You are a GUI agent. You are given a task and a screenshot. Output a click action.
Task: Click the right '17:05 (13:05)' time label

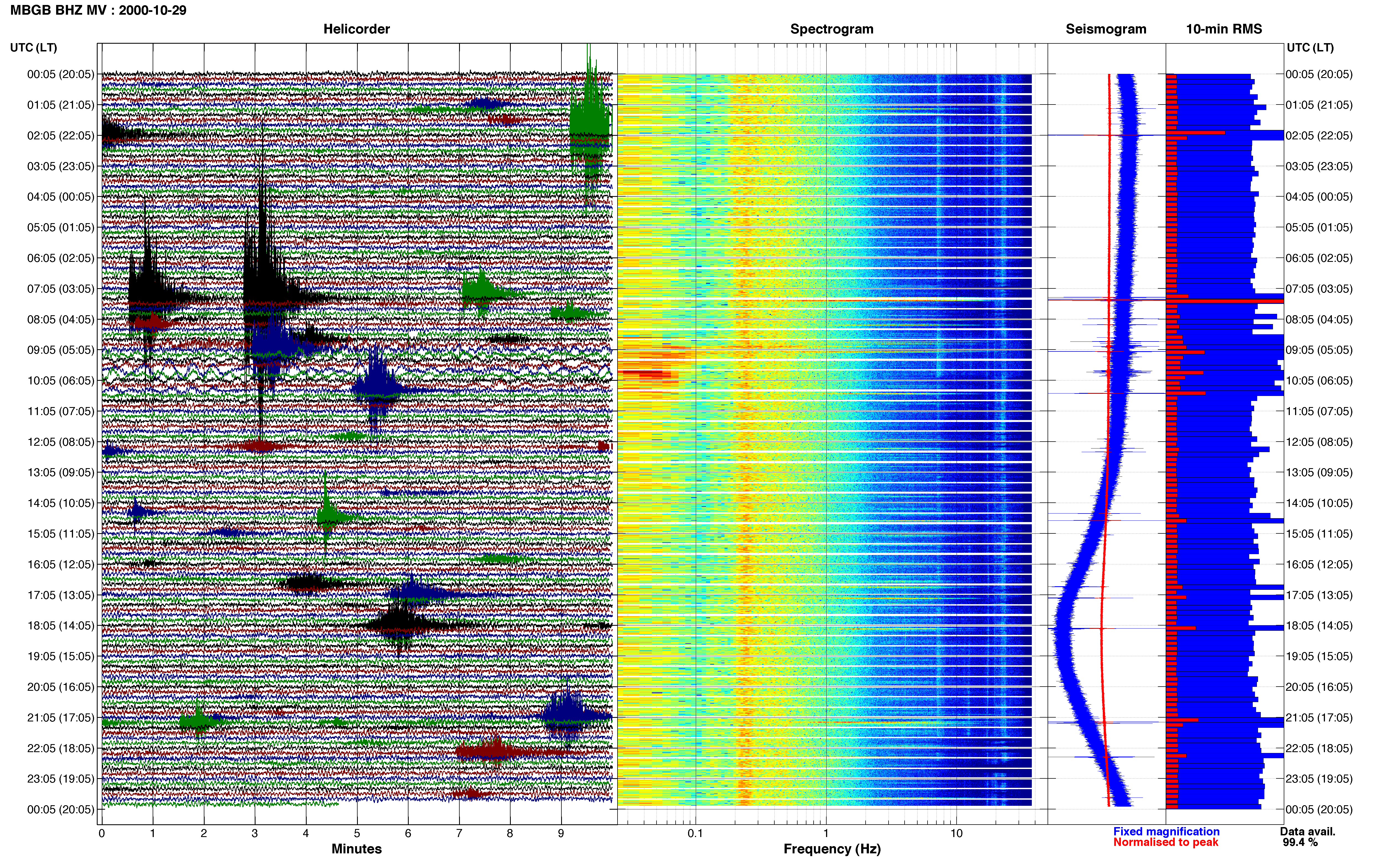pos(1319,595)
